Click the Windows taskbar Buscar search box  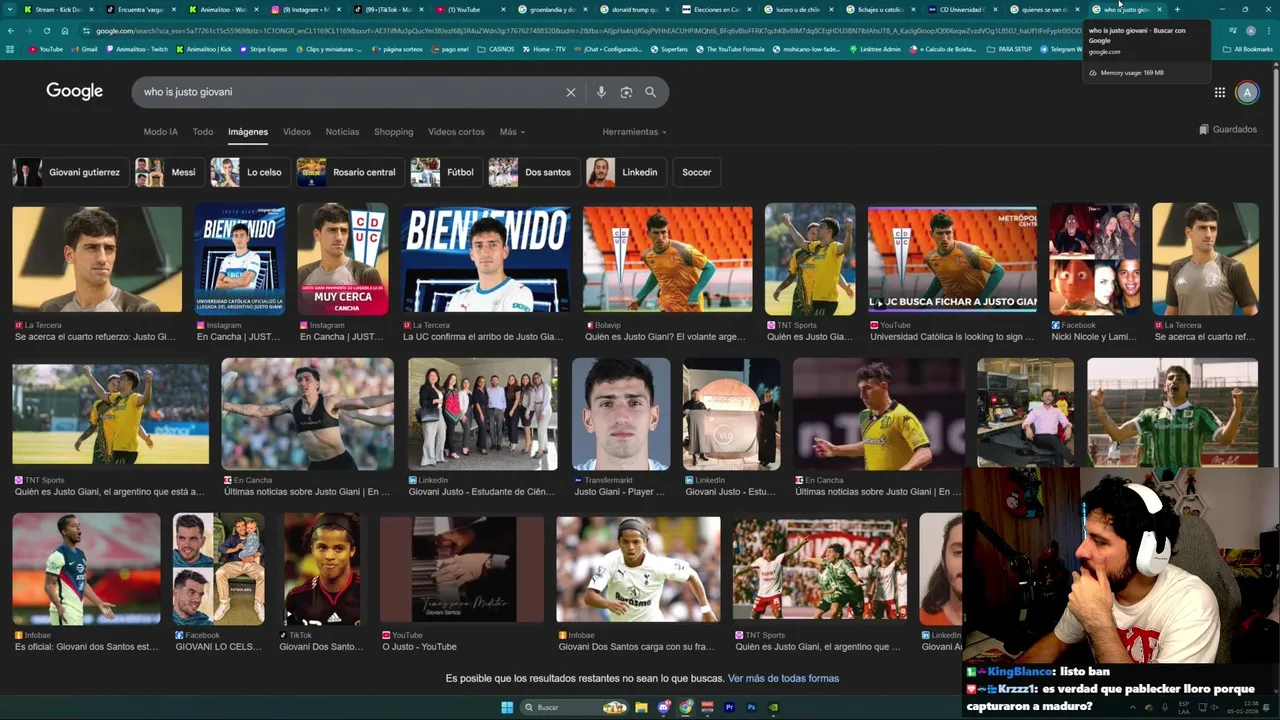574,707
